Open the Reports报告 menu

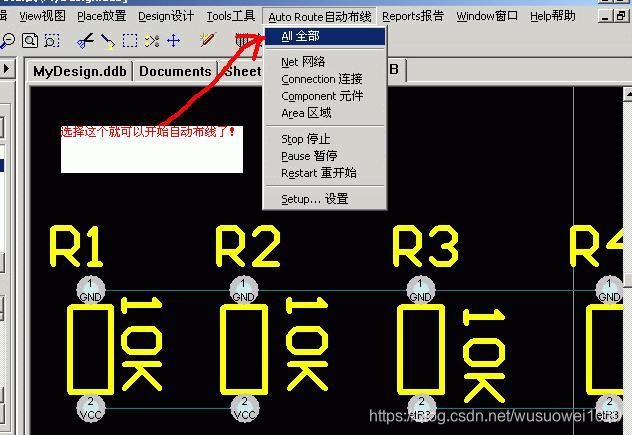[413, 16]
